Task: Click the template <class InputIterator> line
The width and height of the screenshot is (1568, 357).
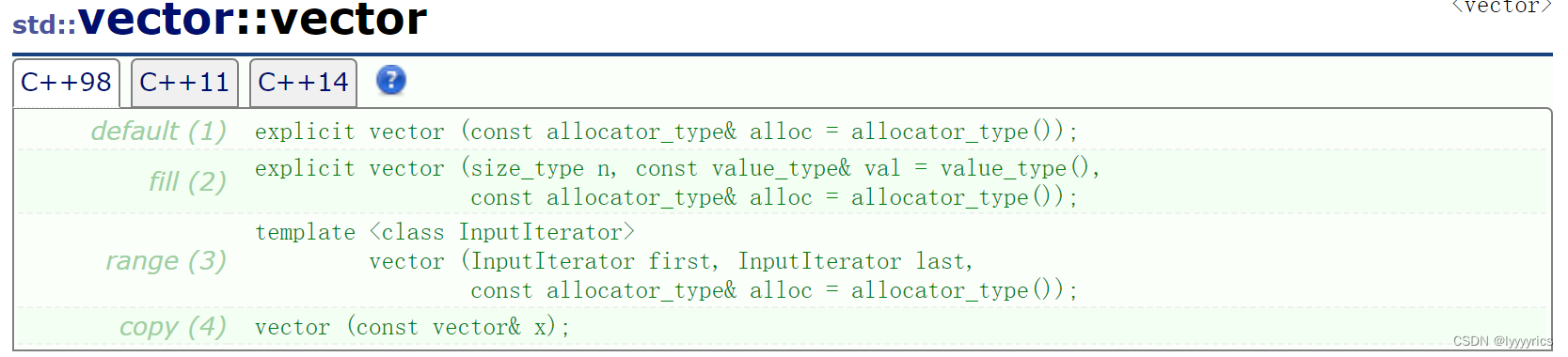Action: (x=445, y=232)
